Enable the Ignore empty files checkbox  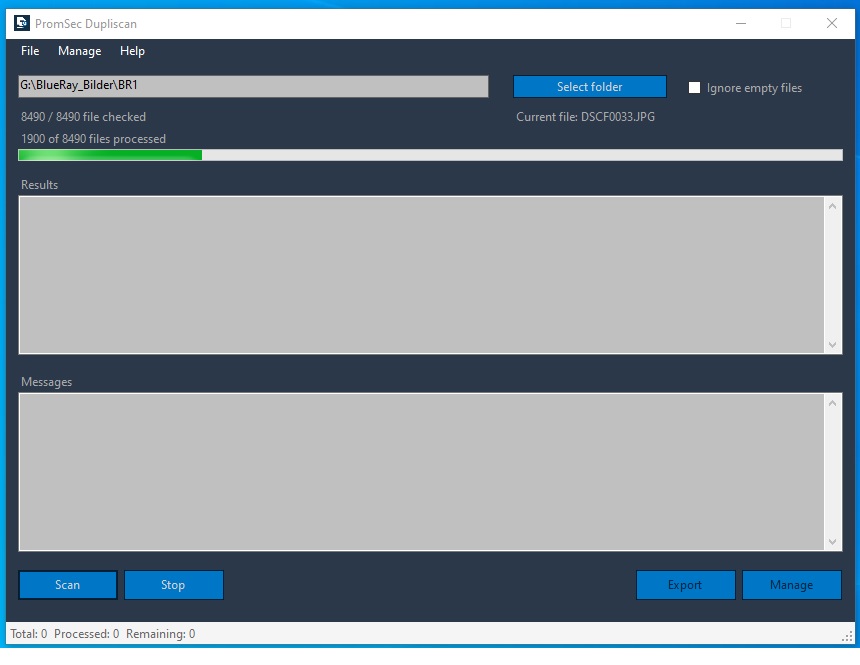pos(695,88)
